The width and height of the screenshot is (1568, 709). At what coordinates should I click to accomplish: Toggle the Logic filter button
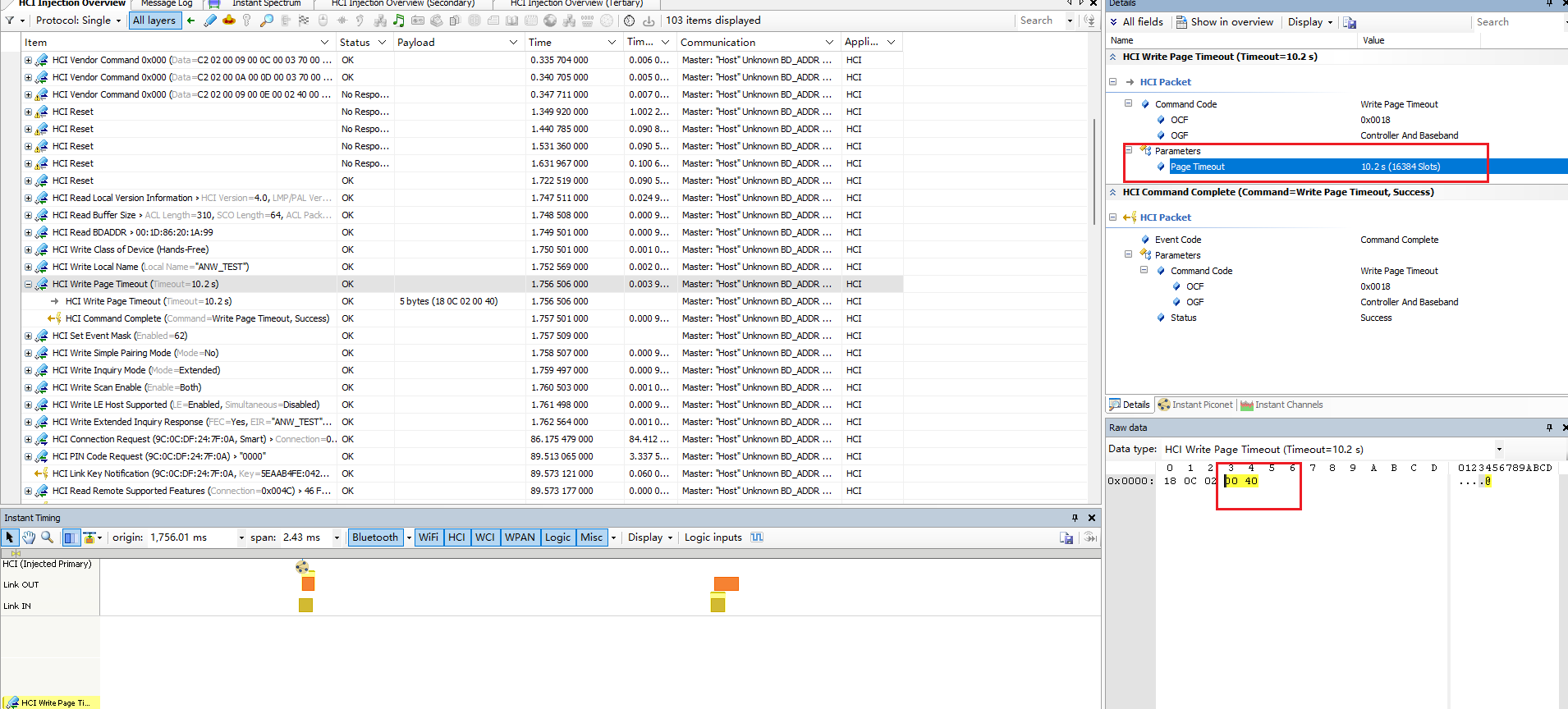(x=557, y=537)
